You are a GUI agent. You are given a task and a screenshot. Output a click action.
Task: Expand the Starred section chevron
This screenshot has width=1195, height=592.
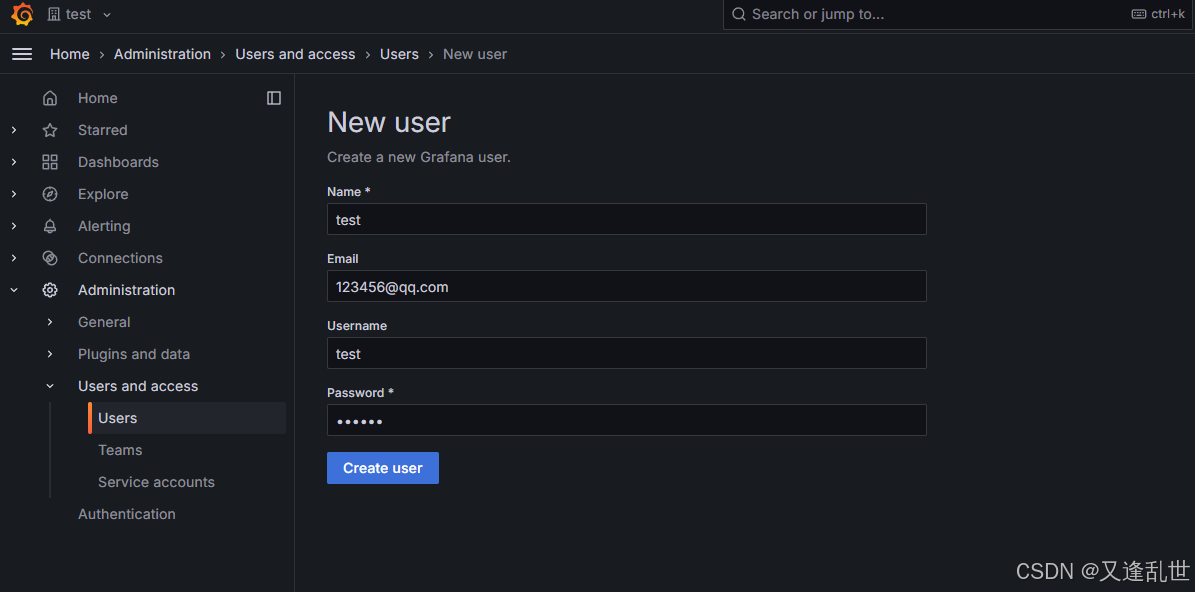14,130
